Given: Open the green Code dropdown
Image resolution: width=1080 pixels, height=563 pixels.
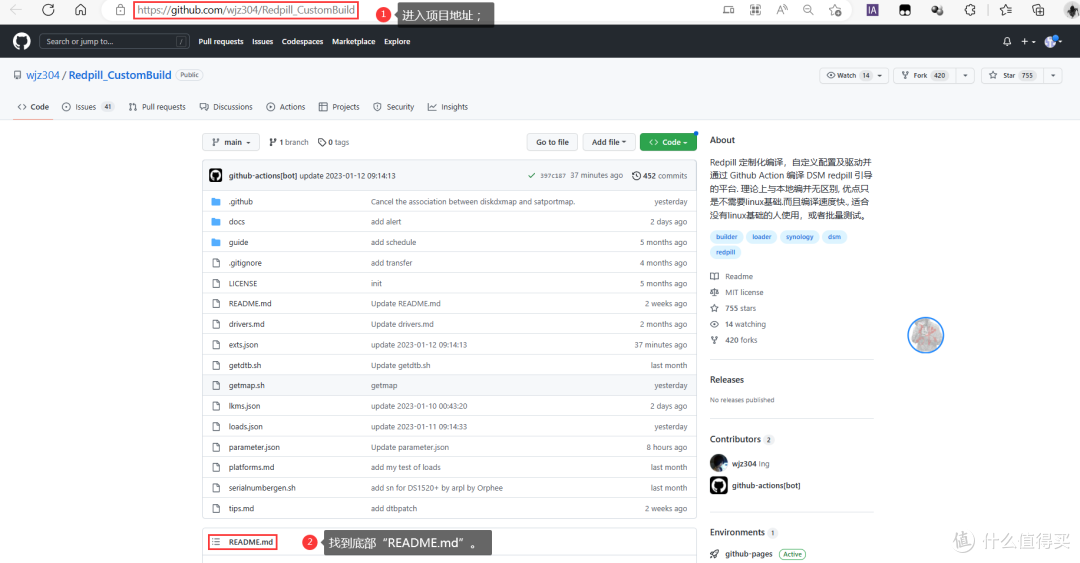Looking at the screenshot, I should (x=667, y=142).
